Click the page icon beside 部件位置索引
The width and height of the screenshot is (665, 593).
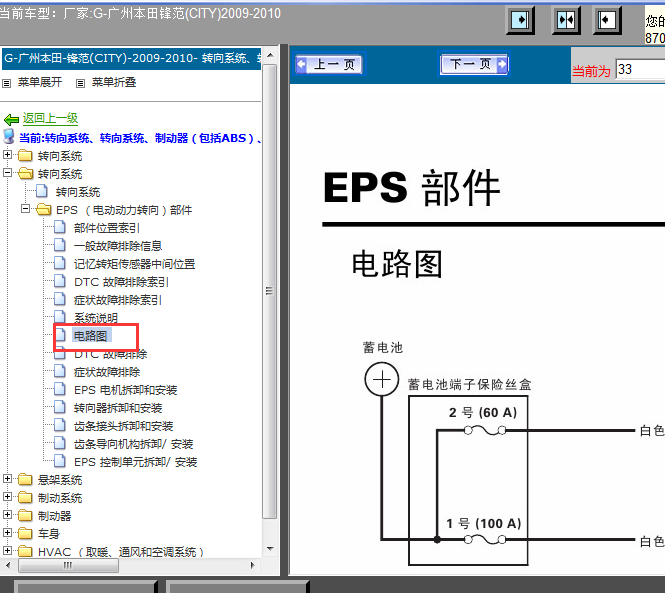tap(61, 228)
